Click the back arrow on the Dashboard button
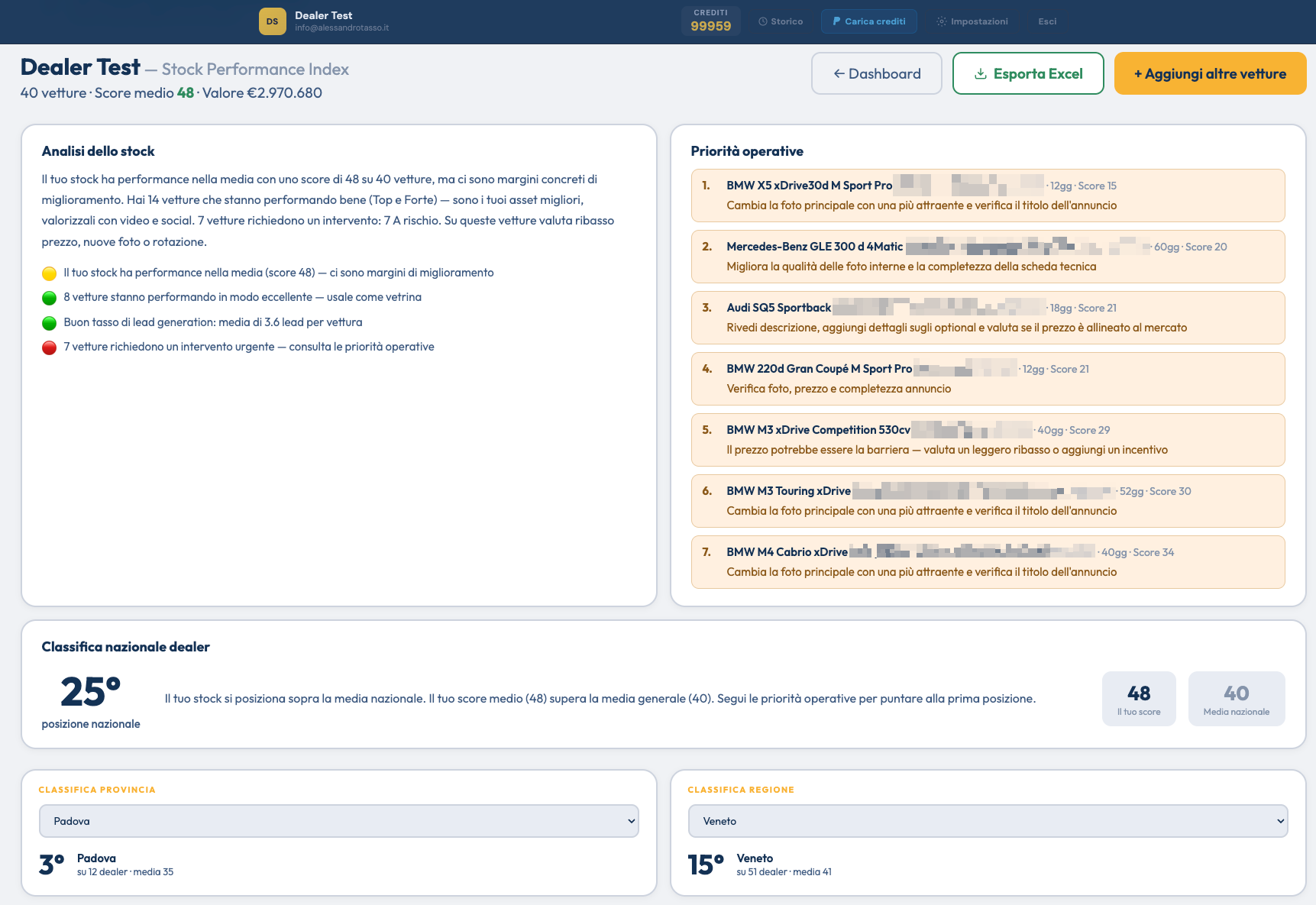Image resolution: width=1316 pixels, height=905 pixels. point(838,73)
